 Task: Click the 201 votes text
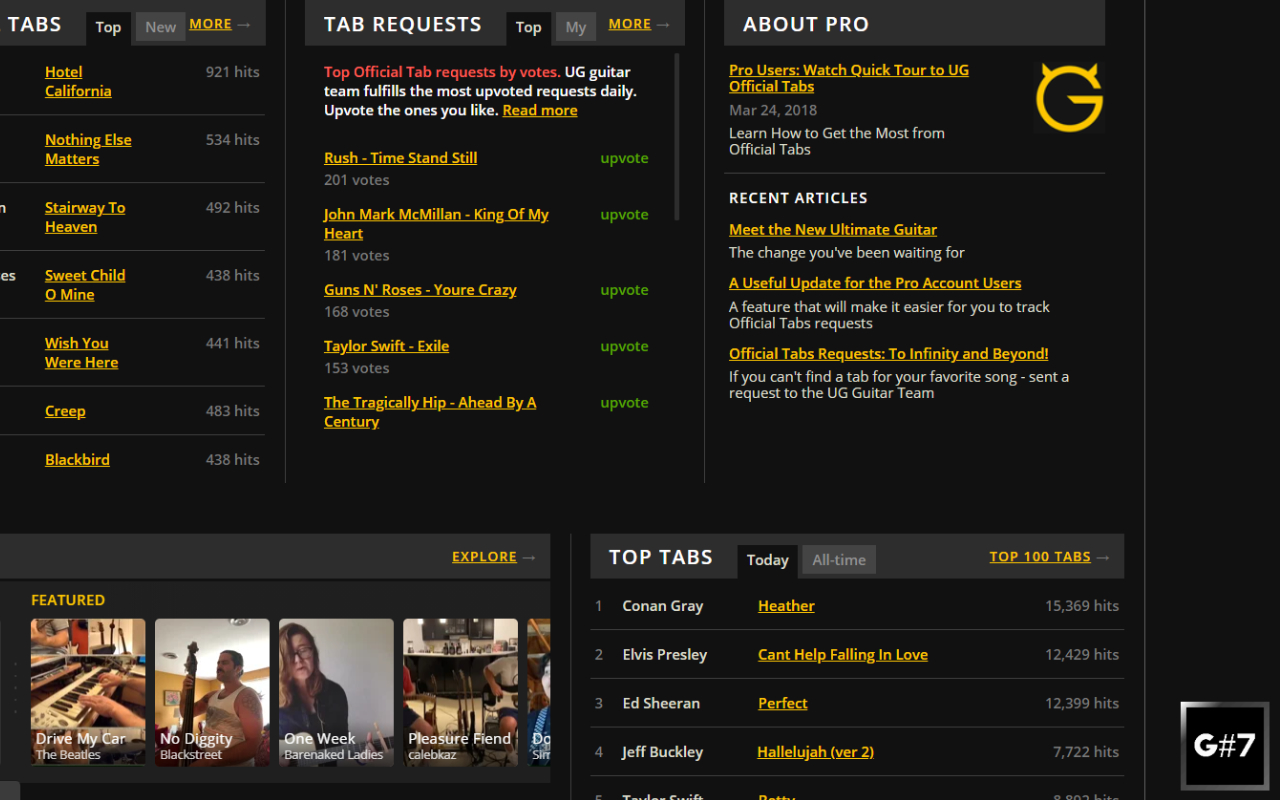(x=356, y=180)
